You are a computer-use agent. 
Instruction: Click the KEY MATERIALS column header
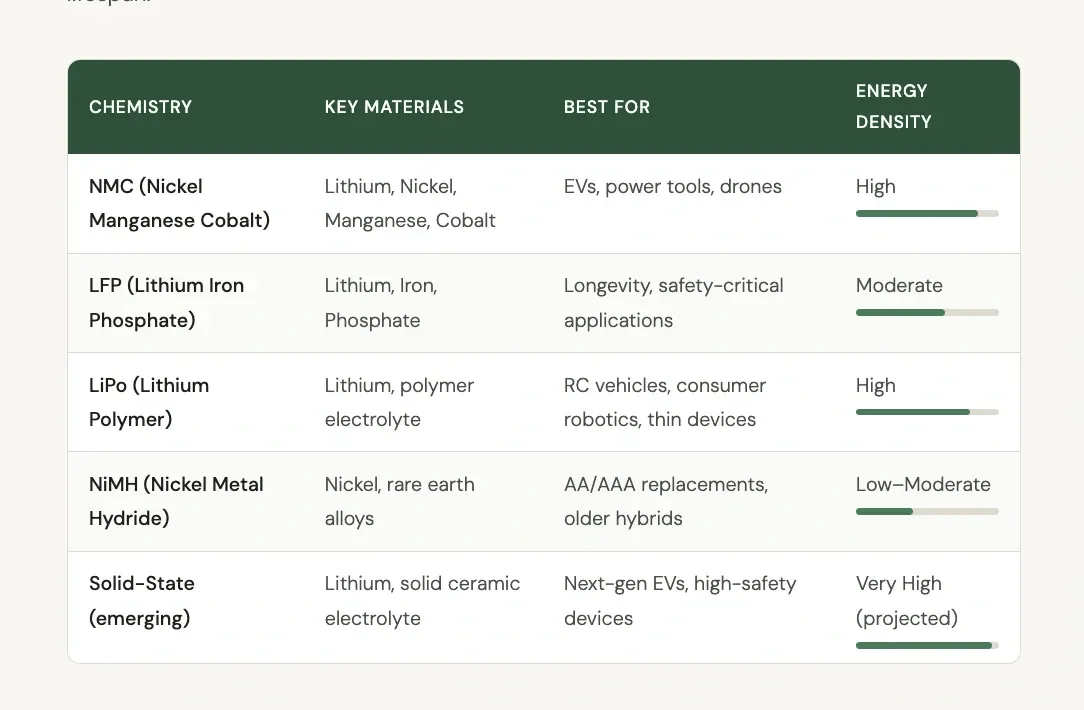tap(394, 107)
